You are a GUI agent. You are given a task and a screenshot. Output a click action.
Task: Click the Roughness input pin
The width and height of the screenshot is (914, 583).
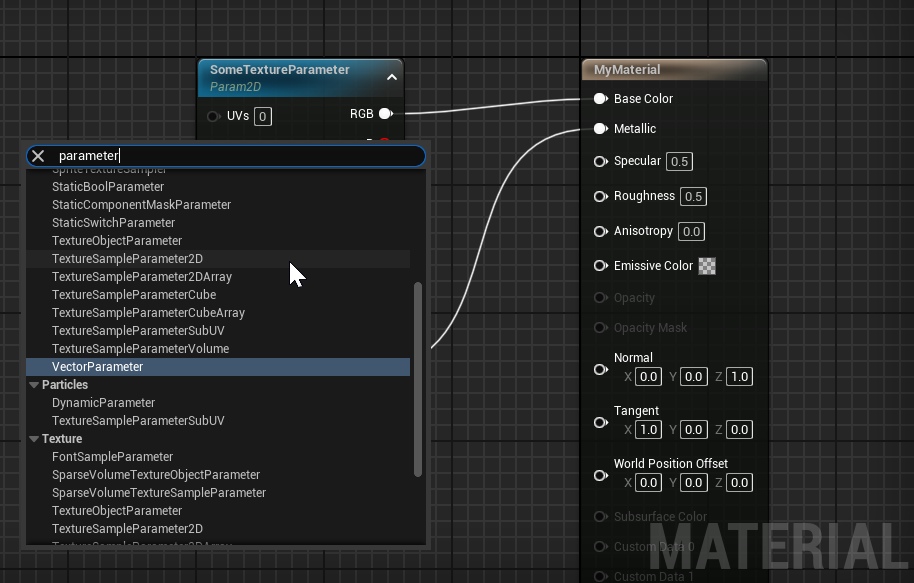click(x=600, y=196)
